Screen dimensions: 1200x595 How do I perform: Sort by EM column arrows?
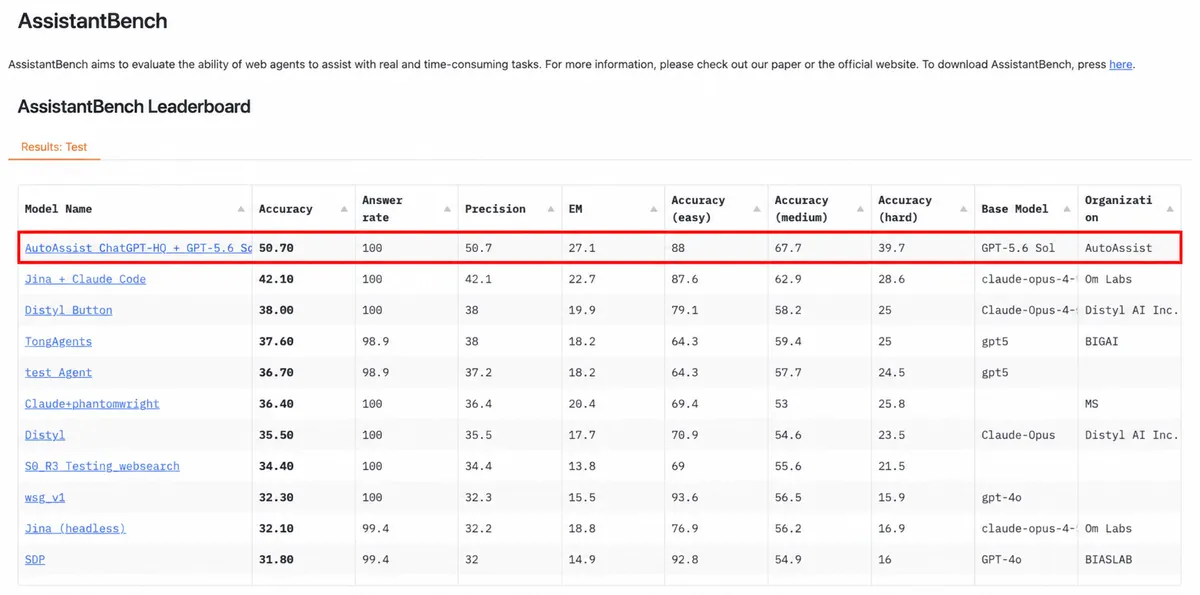click(x=654, y=209)
